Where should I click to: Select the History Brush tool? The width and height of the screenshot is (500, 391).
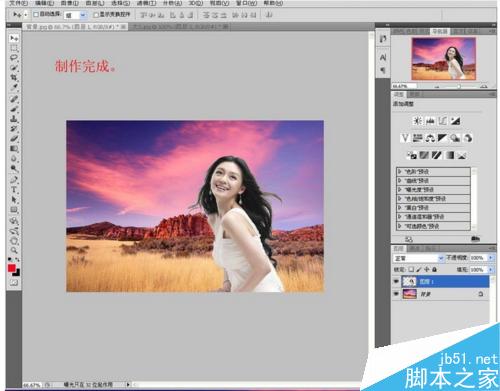coord(14,129)
